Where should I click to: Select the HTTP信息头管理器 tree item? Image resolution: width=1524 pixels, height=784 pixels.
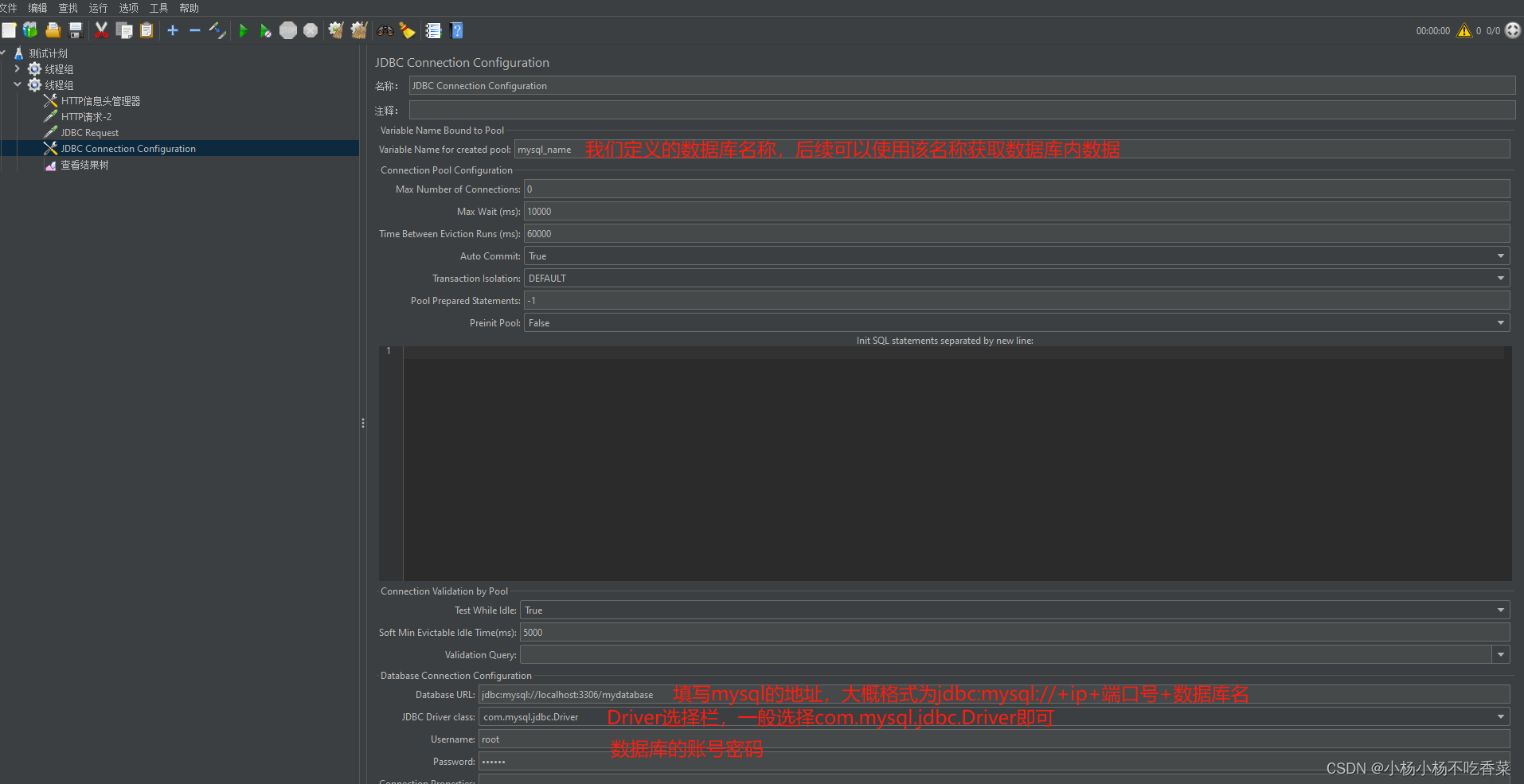click(100, 101)
